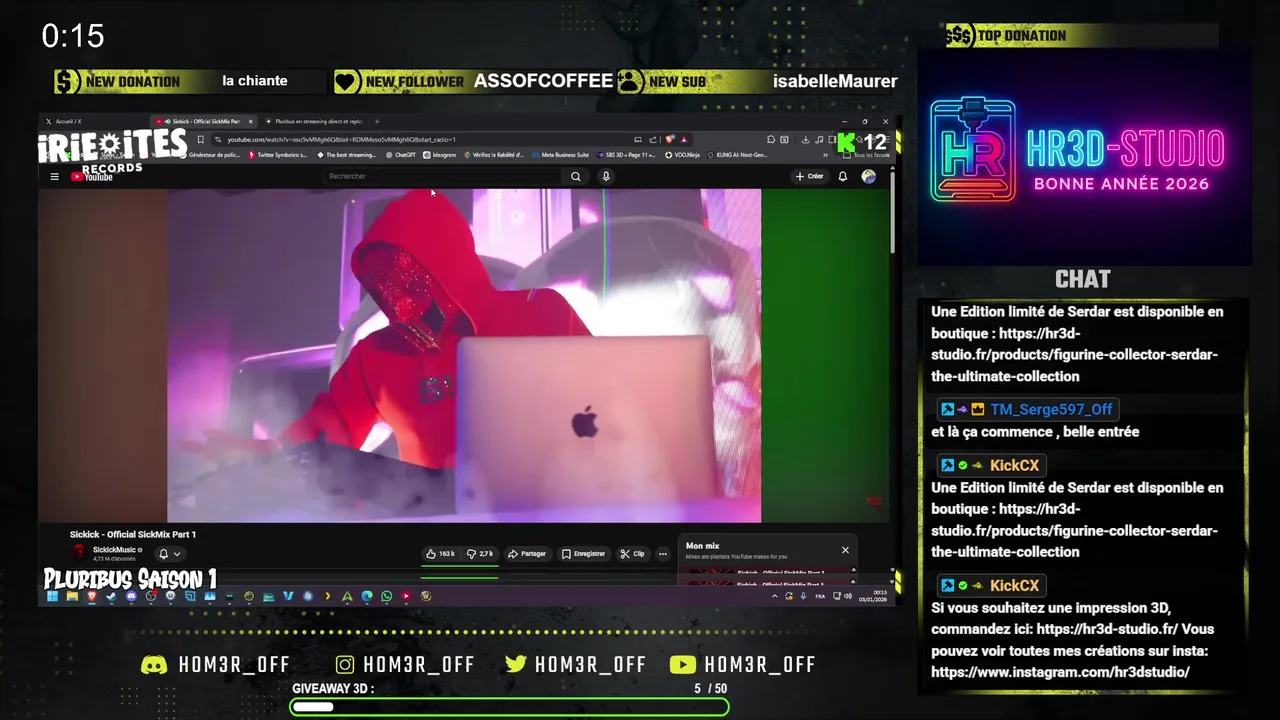Image resolution: width=1280 pixels, height=720 pixels.
Task: Click the playing SickMix video frame
Action: [x=464, y=355]
